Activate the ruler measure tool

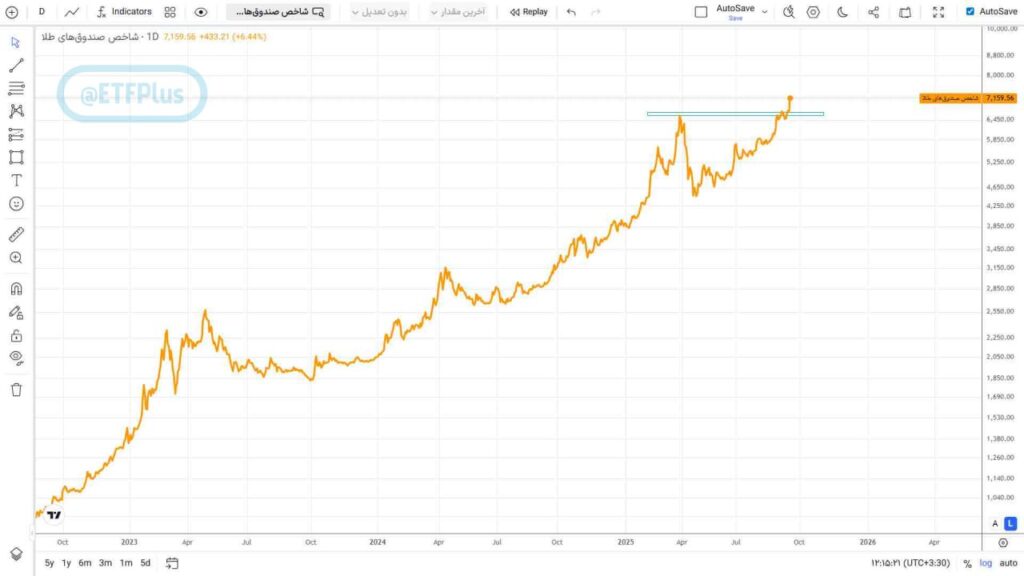tap(16, 235)
